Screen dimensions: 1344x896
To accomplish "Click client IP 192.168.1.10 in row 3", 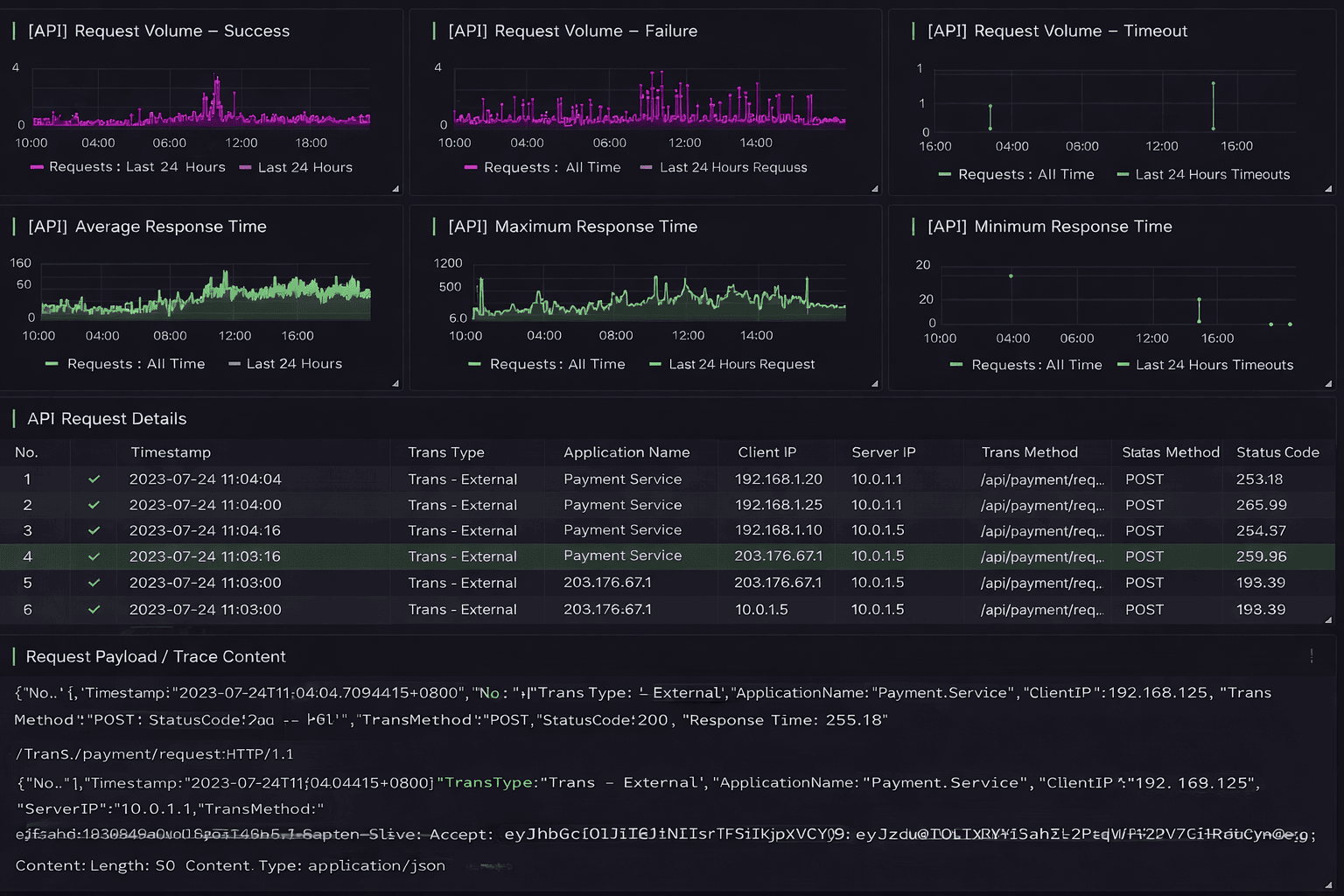I will click(x=778, y=531).
